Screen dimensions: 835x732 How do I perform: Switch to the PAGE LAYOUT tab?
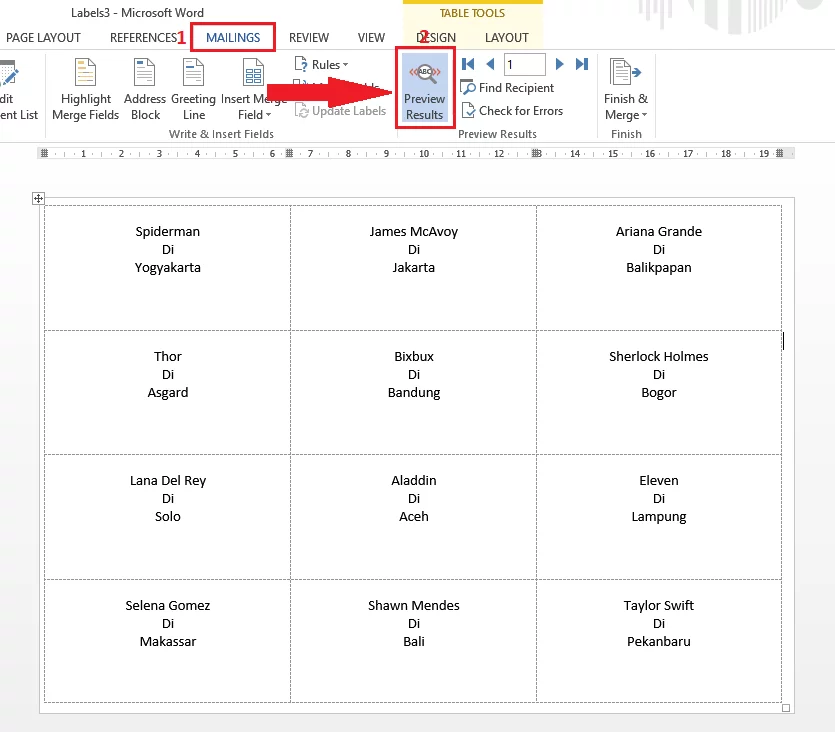(43, 37)
